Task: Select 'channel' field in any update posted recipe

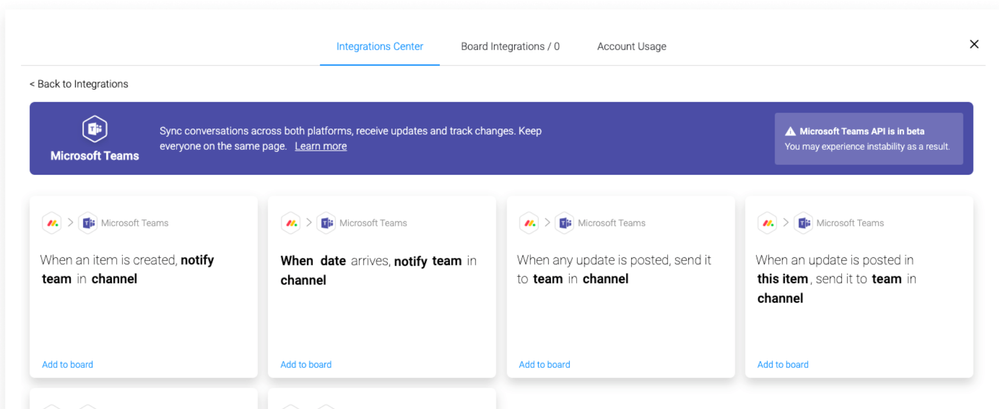Action: (606, 279)
